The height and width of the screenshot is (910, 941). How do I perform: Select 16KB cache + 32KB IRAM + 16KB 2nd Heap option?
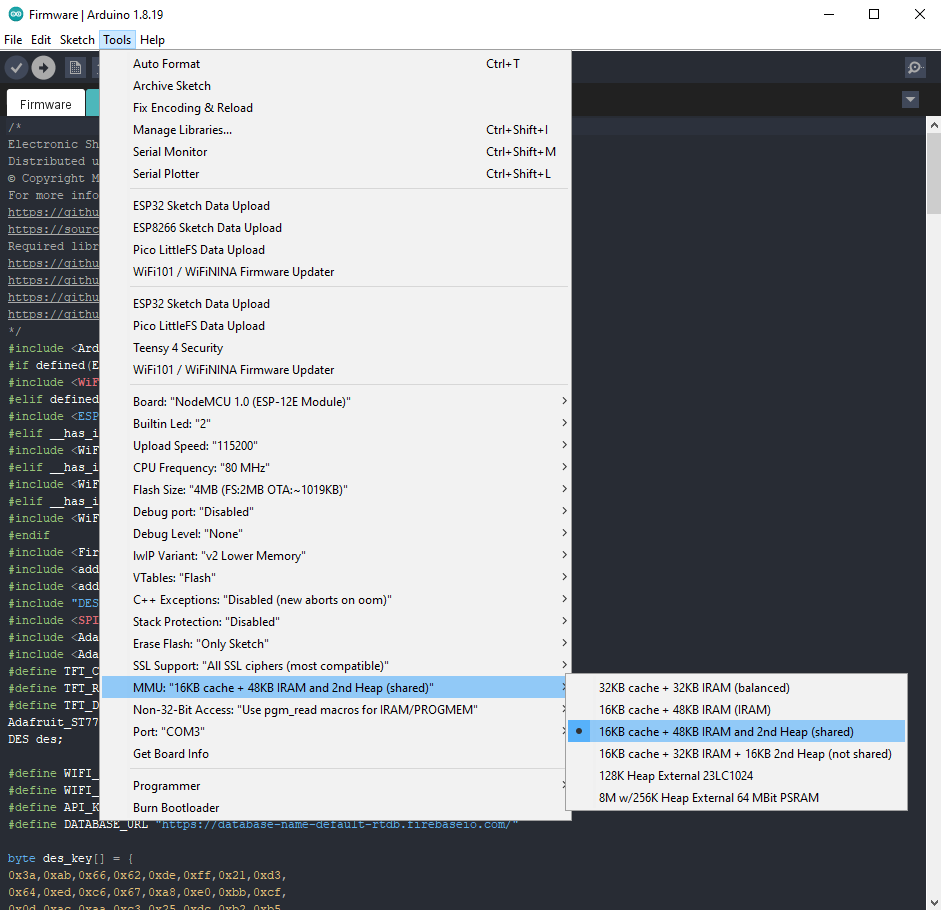[x=737, y=753]
